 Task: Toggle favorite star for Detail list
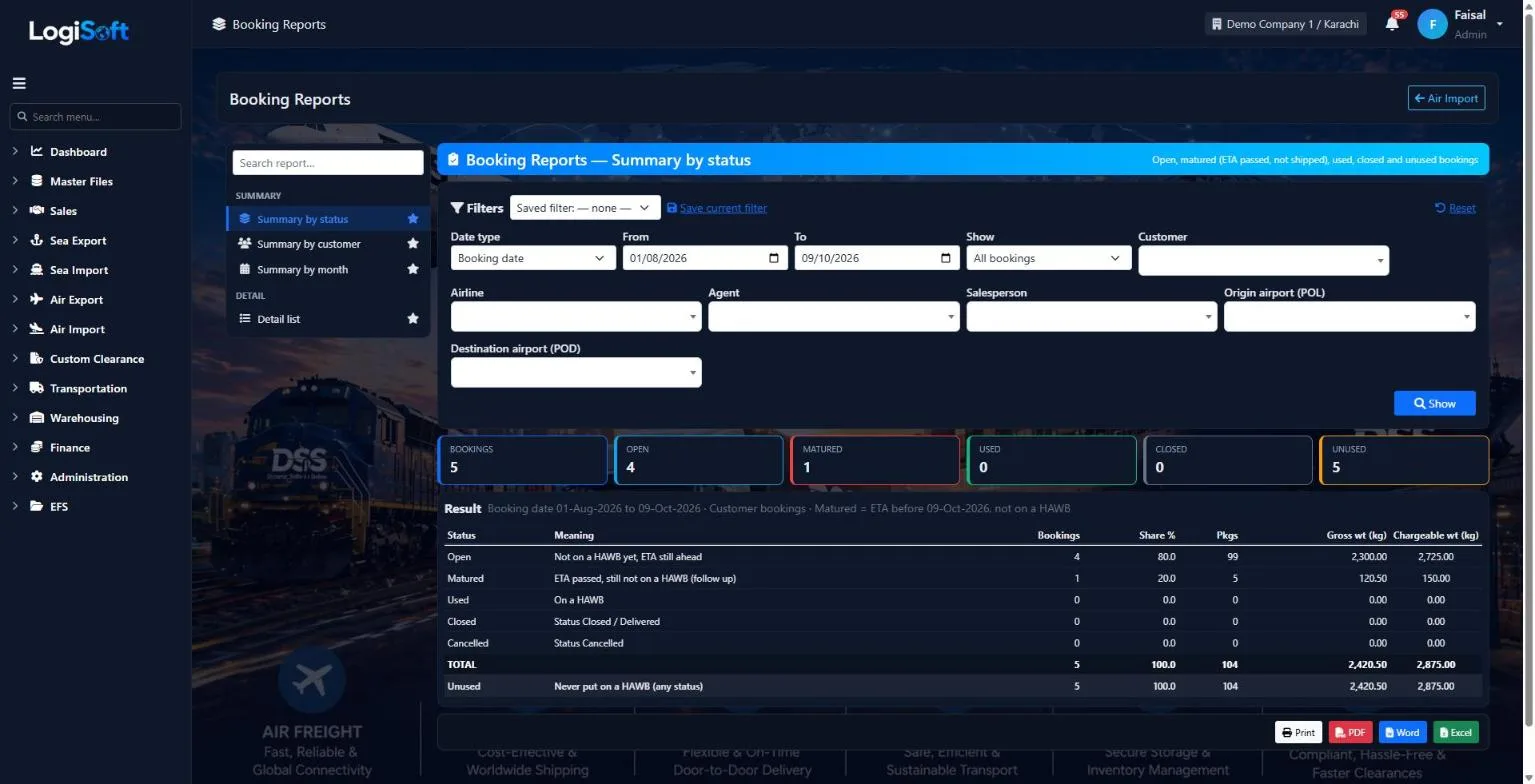coord(413,319)
